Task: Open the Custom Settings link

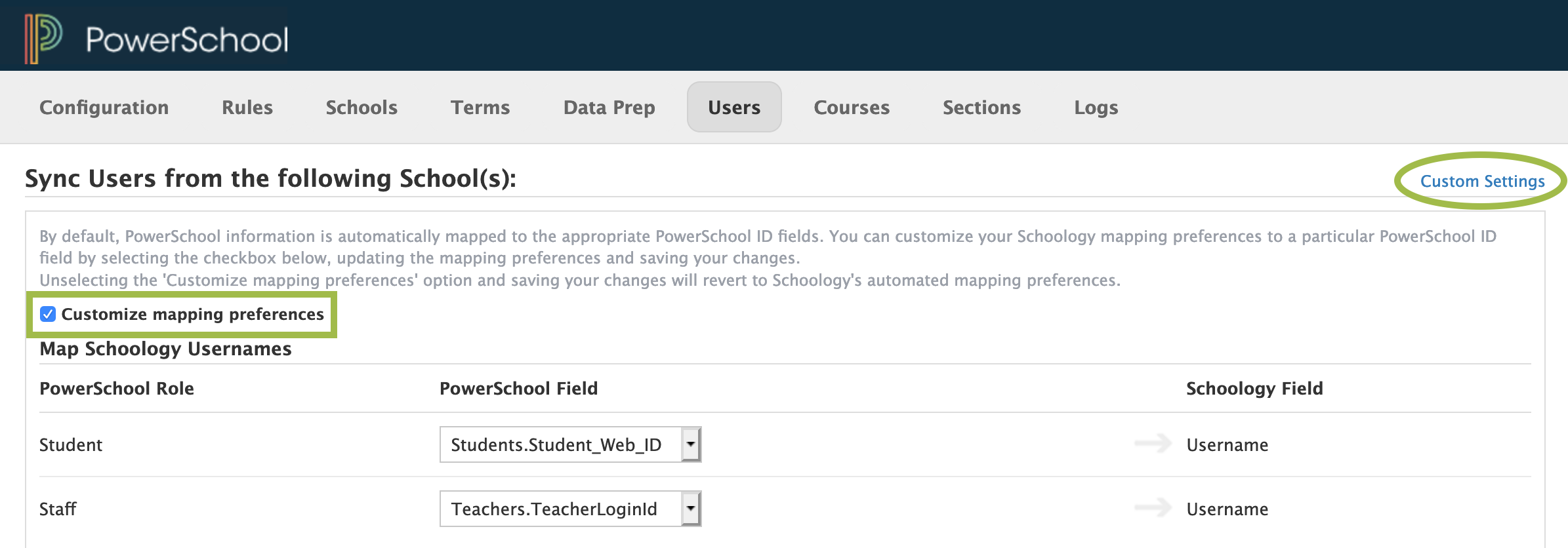Action: point(1482,181)
